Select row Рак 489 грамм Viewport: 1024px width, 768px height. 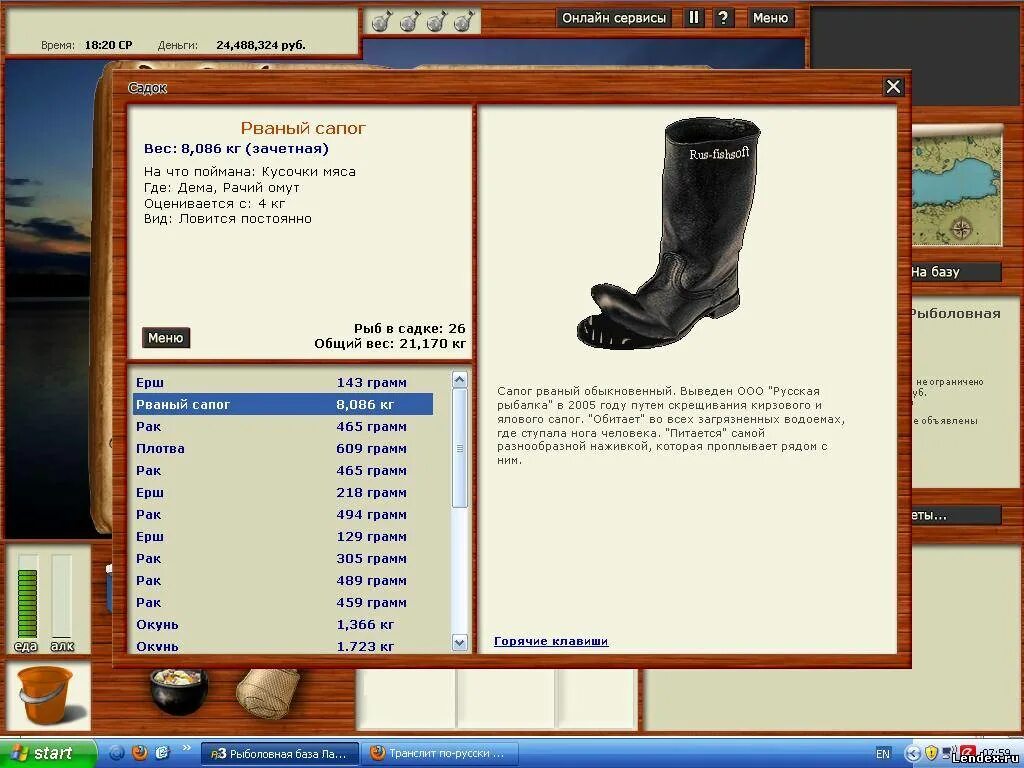click(x=283, y=581)
